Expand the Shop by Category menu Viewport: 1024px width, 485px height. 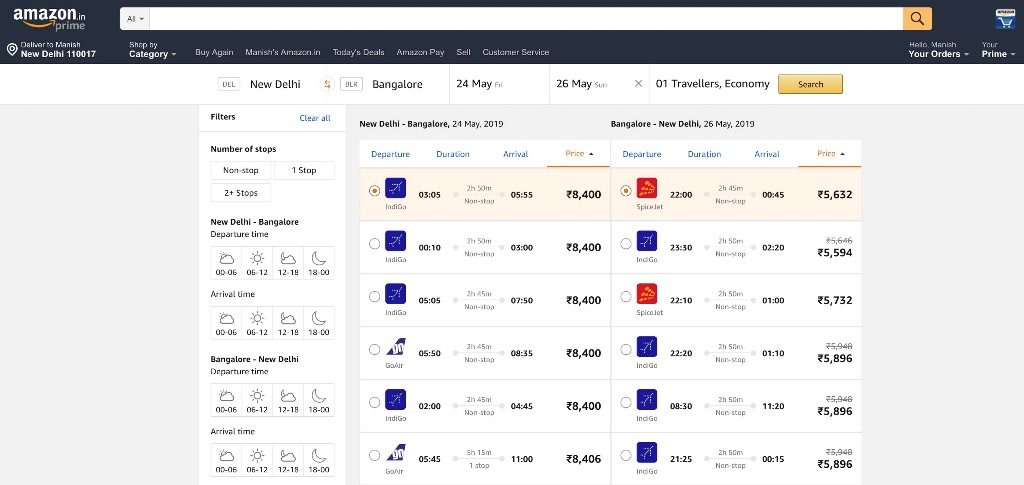click(152, 50)
